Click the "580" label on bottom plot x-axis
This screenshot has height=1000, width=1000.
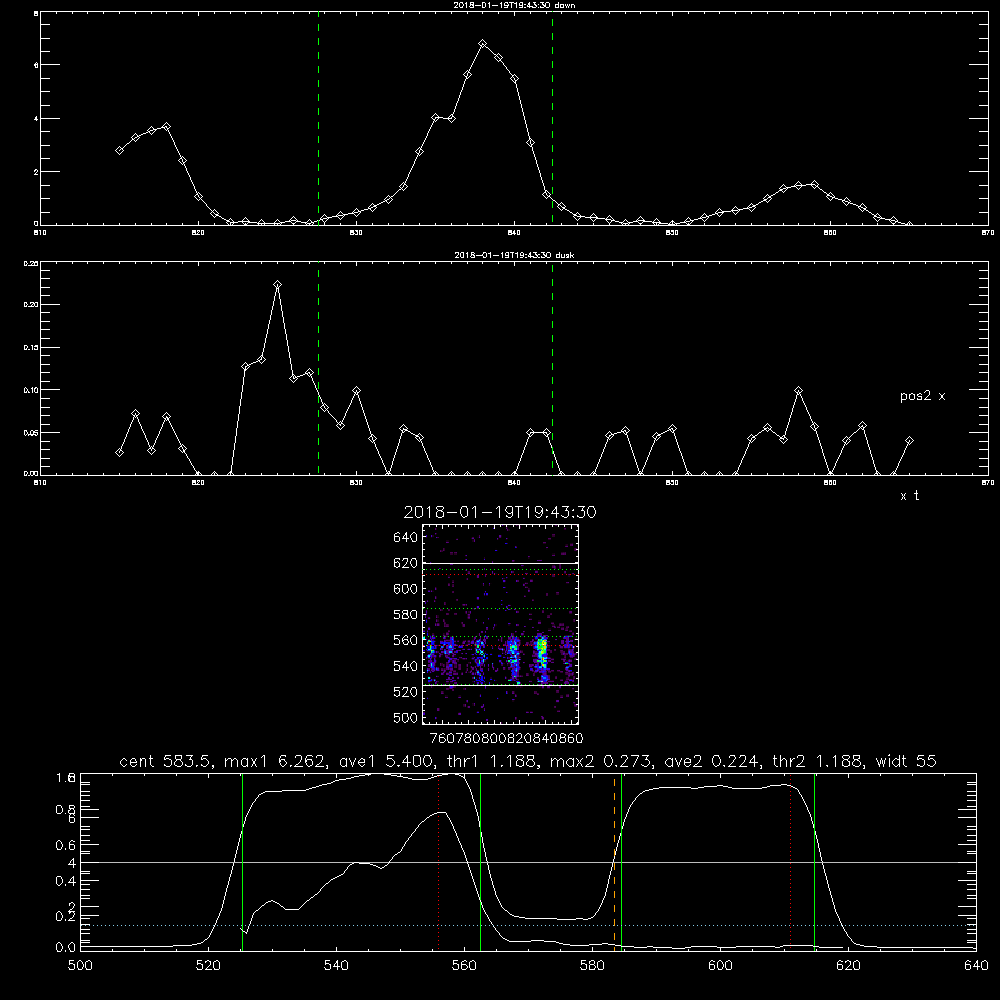592,966
